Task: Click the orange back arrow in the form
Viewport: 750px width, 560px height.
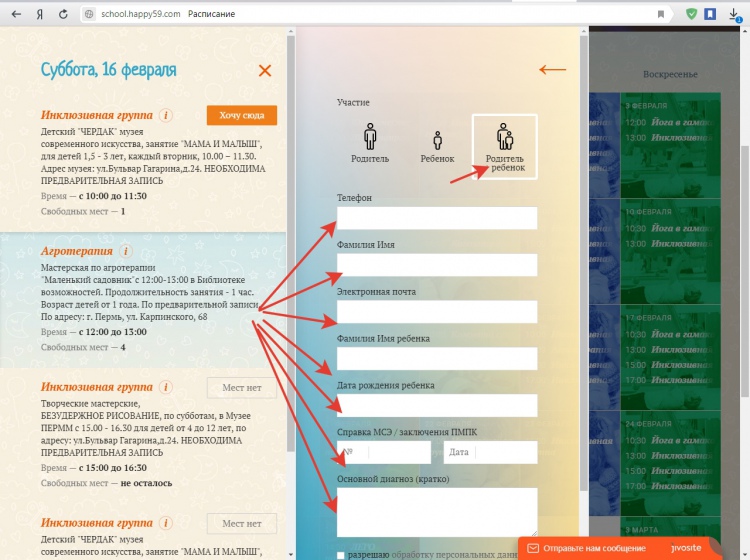Action: tap(552, 70)
